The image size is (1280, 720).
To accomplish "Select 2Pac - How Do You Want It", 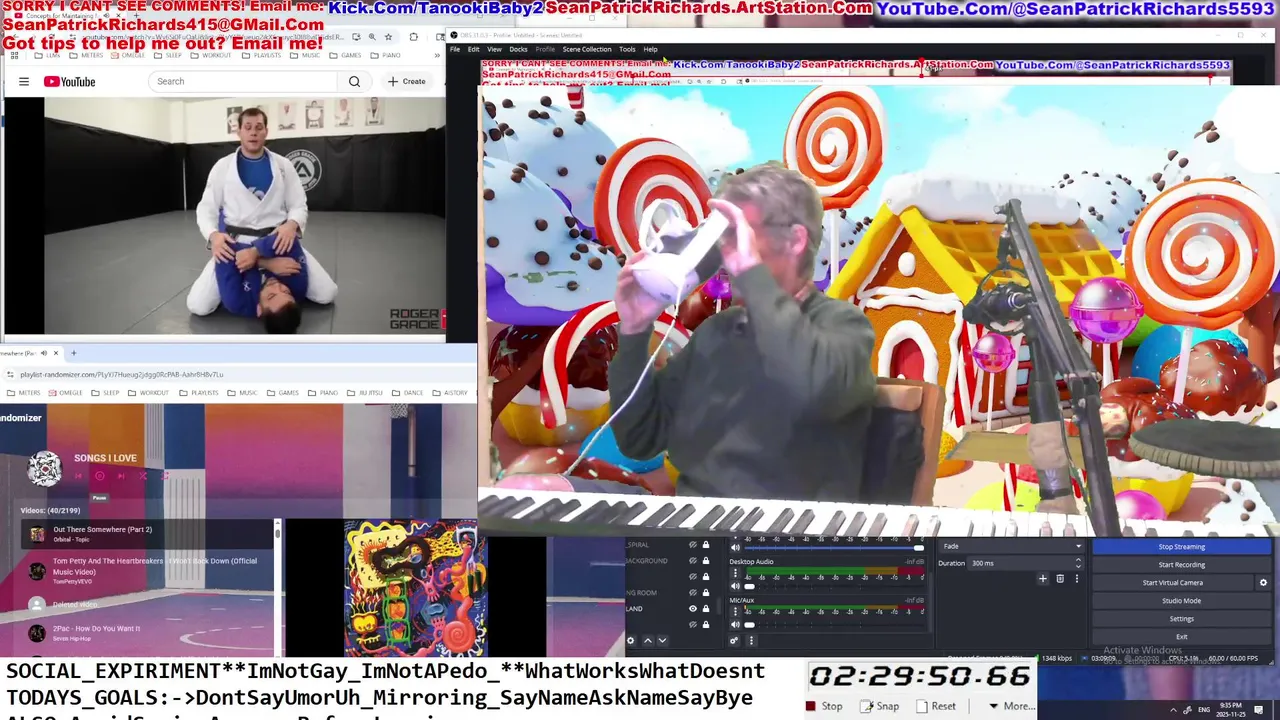I will pyautogui.click(x=147, y=633).
